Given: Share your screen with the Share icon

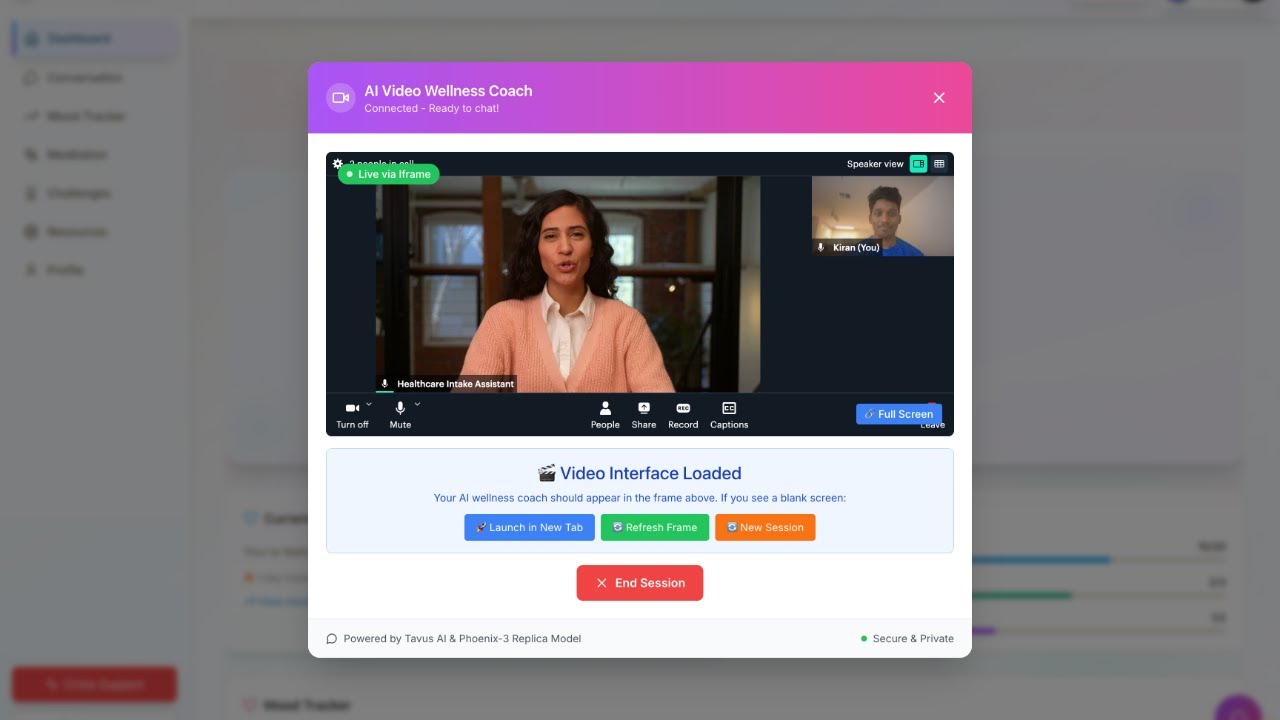Looking at the screenshot, I should 644,415.
